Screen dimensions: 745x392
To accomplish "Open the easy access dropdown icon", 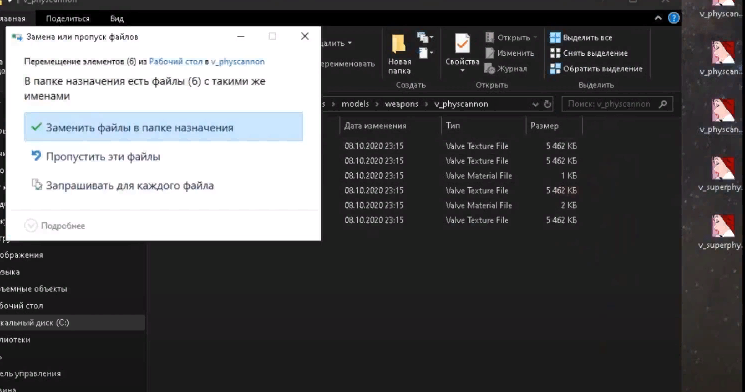I will click(x=425, y=53).
